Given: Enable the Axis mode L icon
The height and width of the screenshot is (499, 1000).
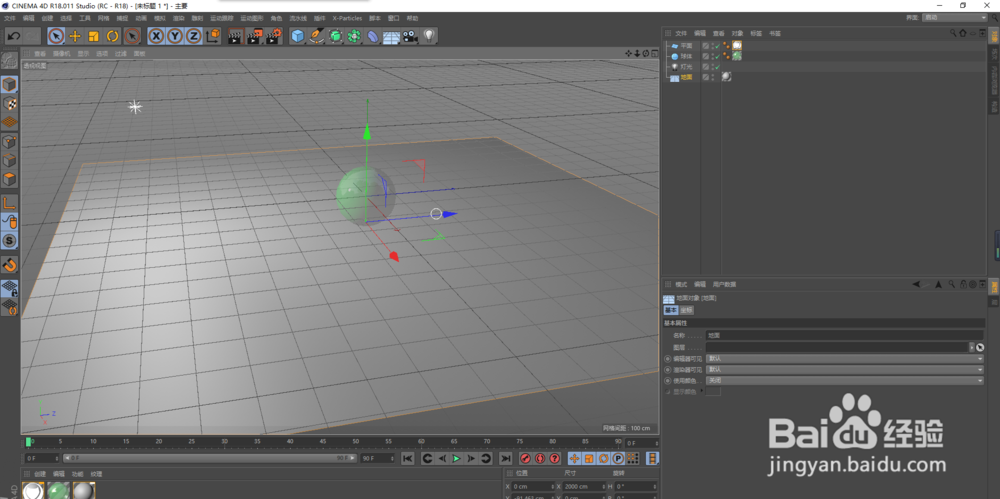Looking at the screenshot, I should pos(10,204).
